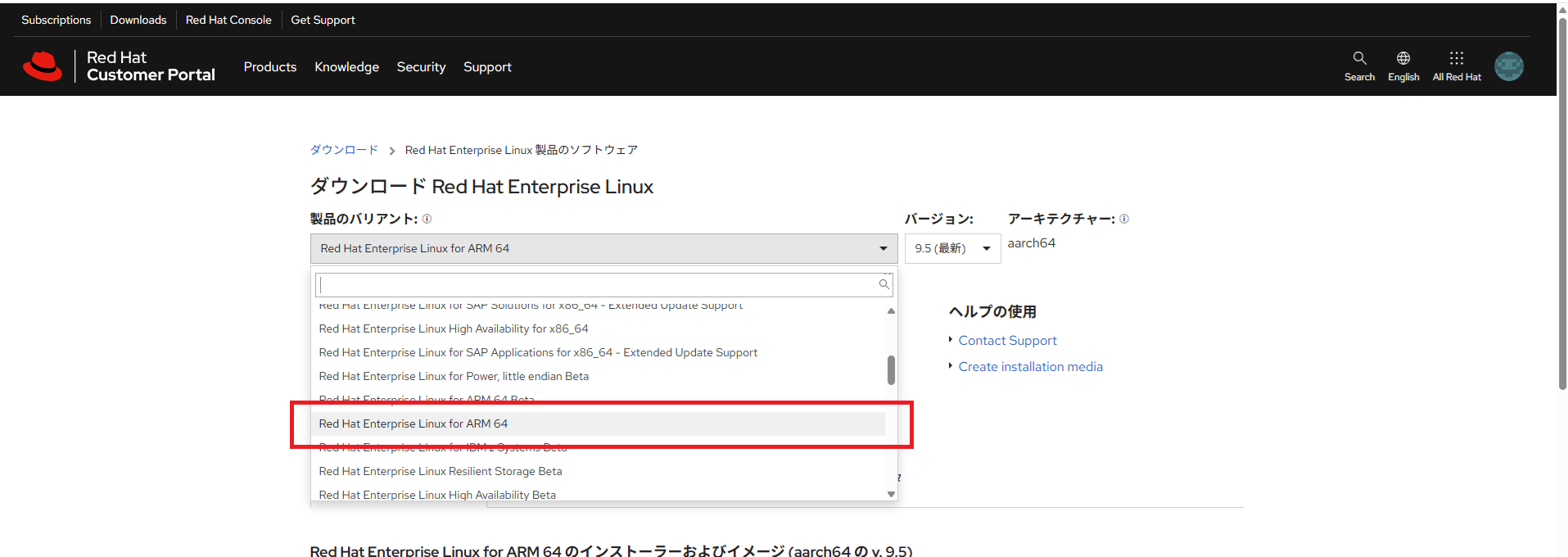Click the info icon next to 製品のバリアント
This screenshot has height=557, width=1568.
427,219
